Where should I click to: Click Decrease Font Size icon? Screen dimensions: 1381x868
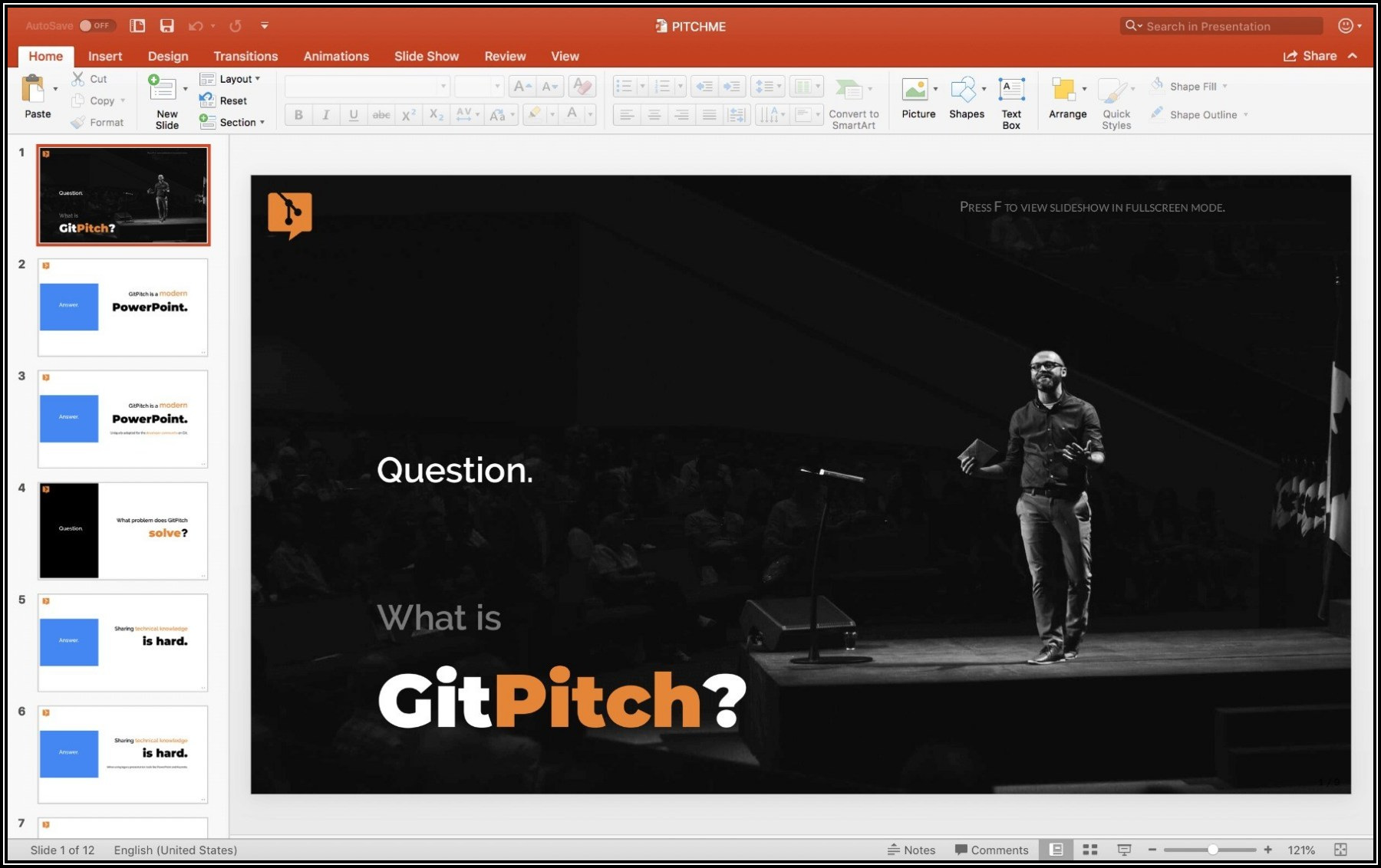pos(550,87)
